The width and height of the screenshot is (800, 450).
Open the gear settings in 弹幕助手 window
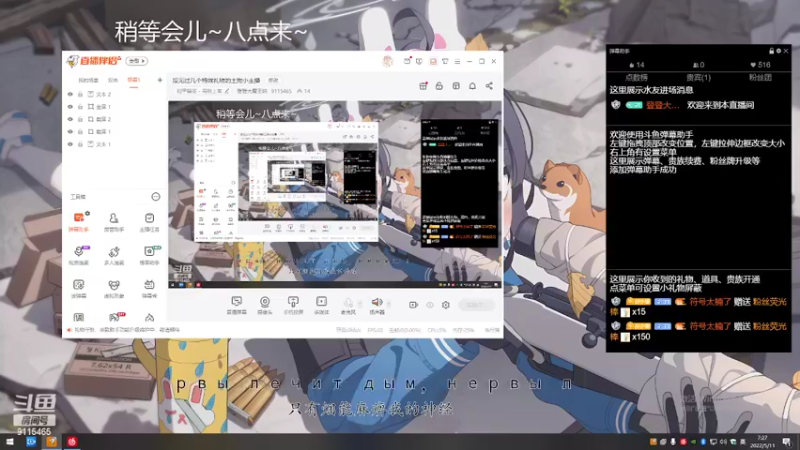pyautogui.click(x=779, y=51)
